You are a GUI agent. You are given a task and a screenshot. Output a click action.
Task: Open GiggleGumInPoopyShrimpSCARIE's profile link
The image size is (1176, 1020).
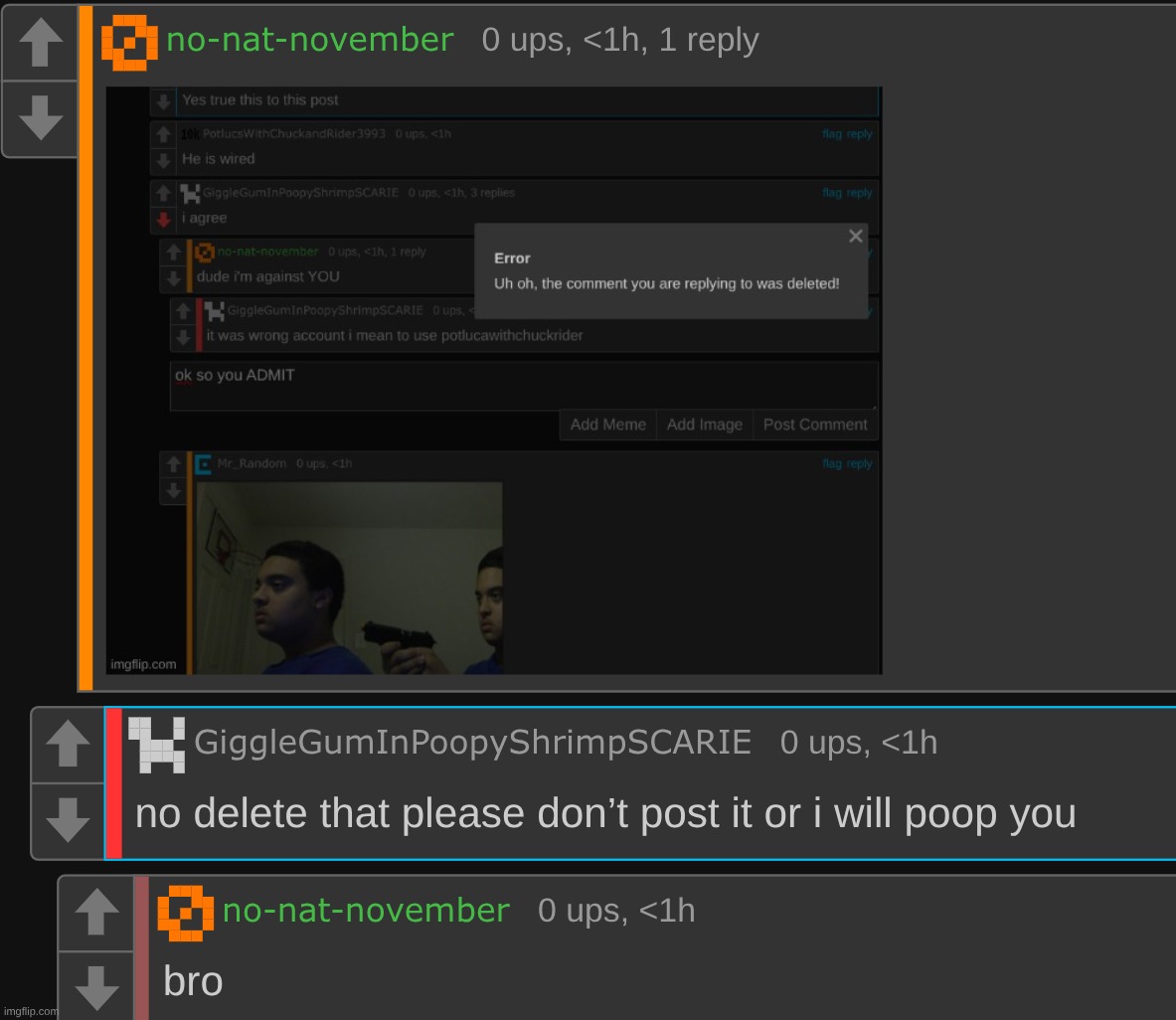click(472, 743)
